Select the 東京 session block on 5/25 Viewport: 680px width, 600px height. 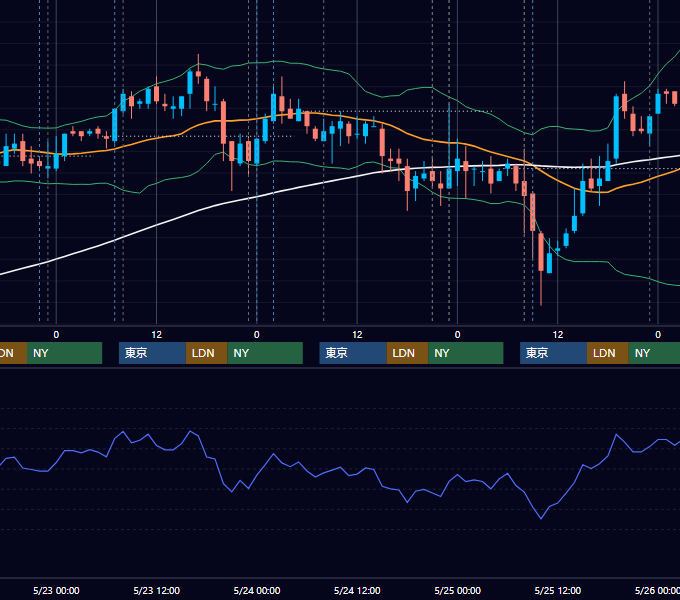(x=553, y=353)
